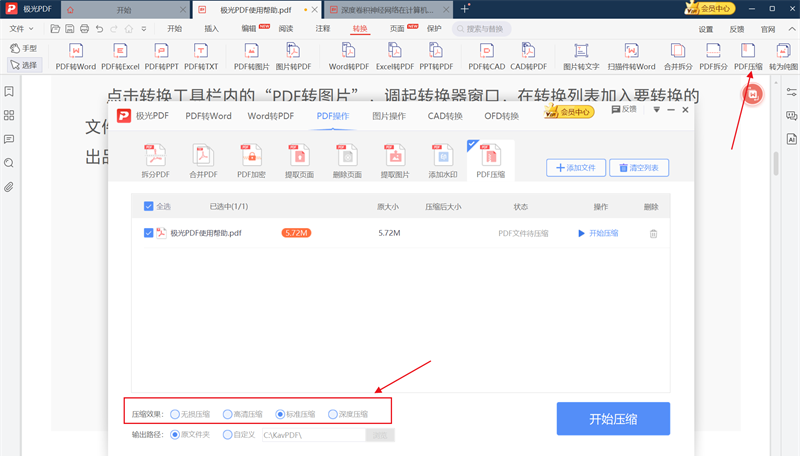Switch to 保护 ribbon tab
Image resolution: width=800 pixels, height=456 pixels.
click(434, 29)
